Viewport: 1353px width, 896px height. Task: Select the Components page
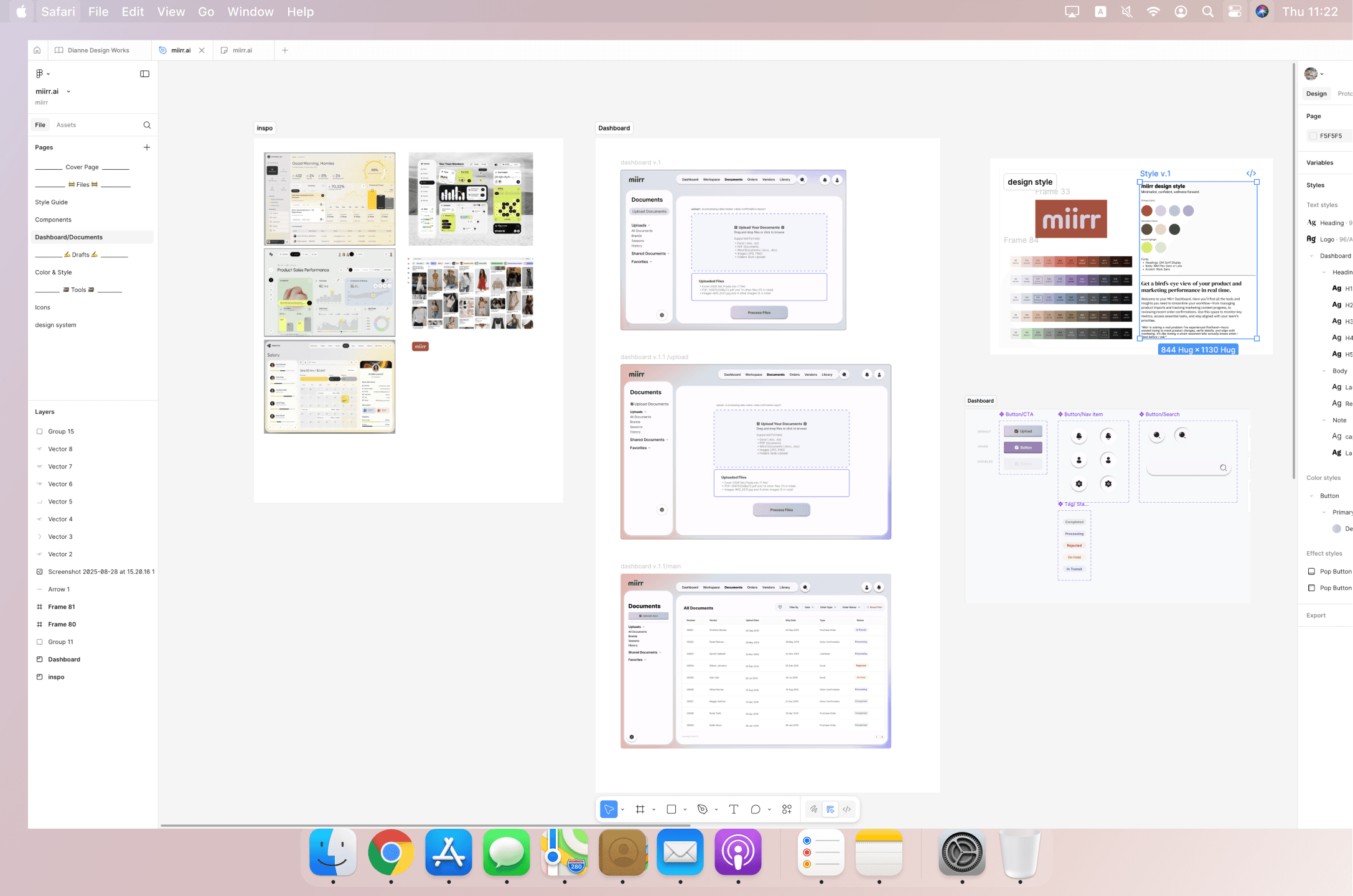53,220
